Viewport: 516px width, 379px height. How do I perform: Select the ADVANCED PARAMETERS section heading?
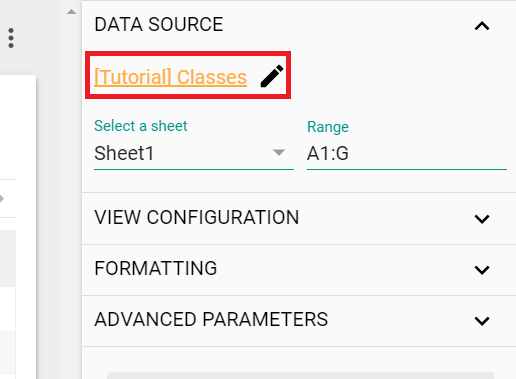211,320
